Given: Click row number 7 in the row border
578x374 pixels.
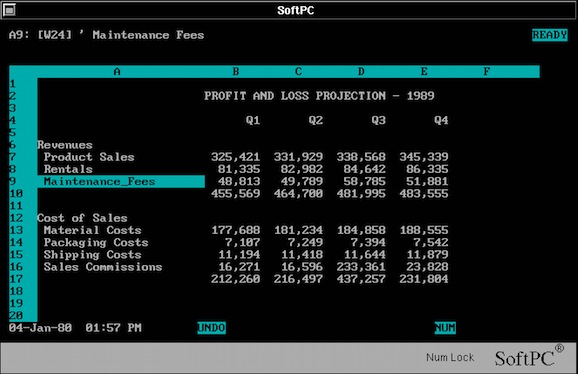Looking at the screenshot, I should coord(13,157).
